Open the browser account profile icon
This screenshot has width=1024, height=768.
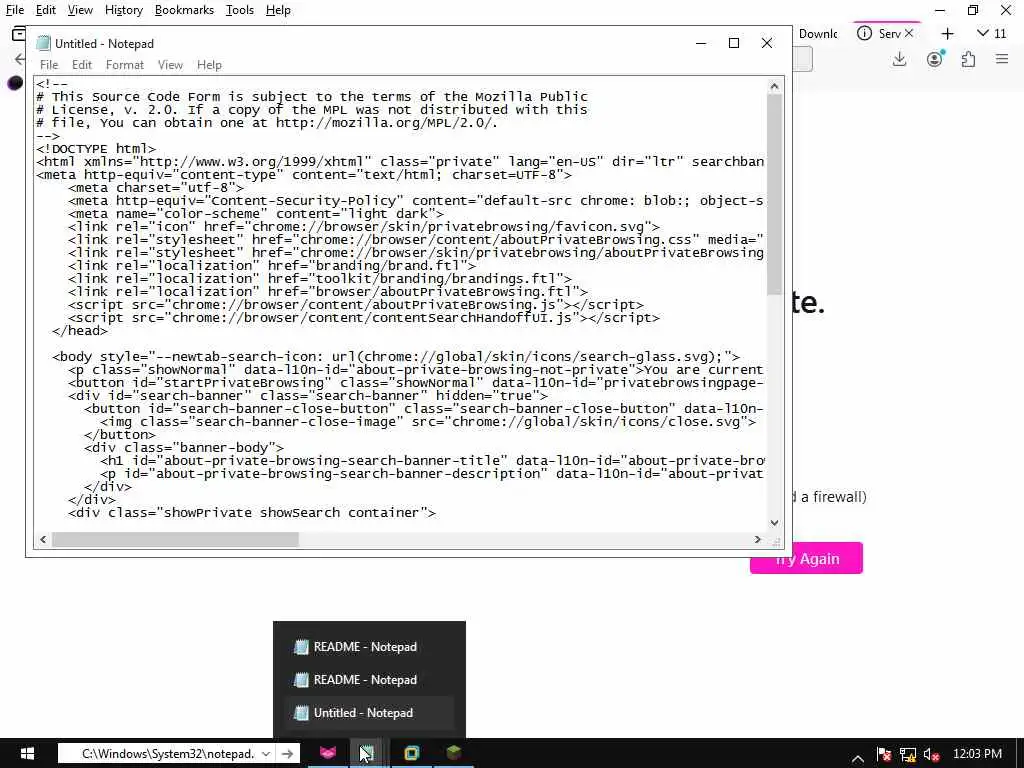(935, 59)
